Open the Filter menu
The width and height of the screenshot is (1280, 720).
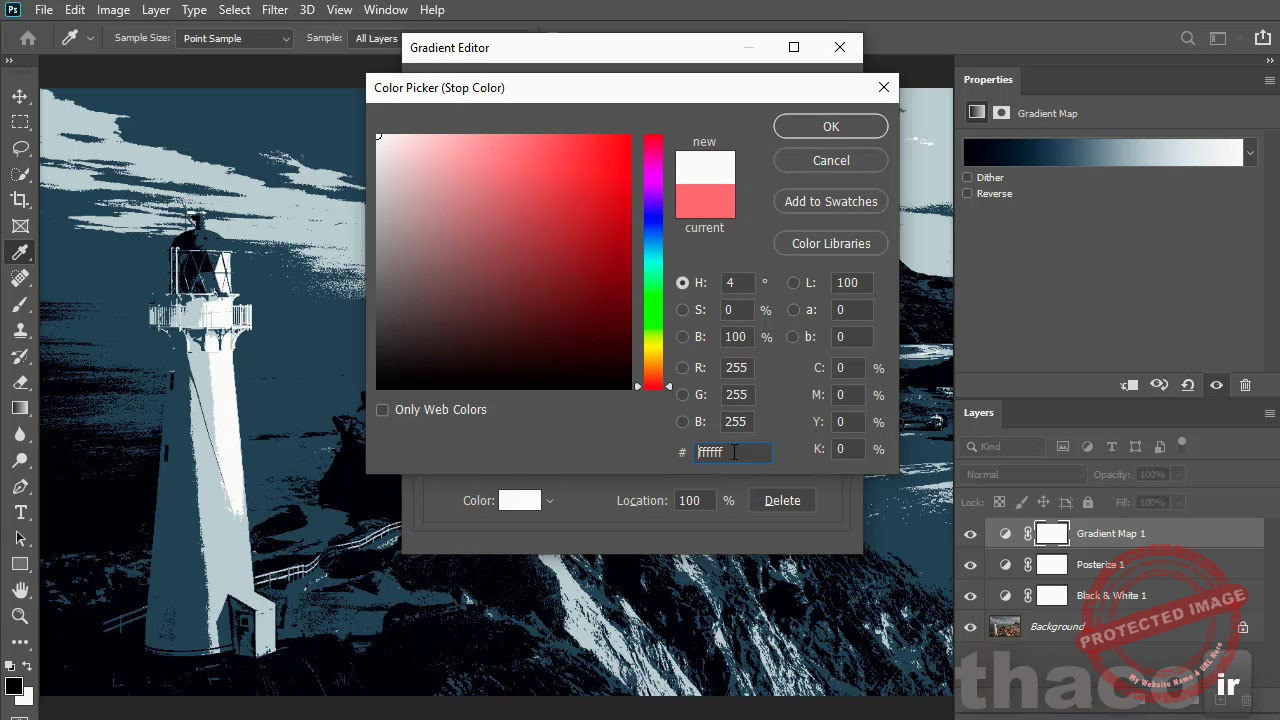pyautogui.click(x=274, y=9)
